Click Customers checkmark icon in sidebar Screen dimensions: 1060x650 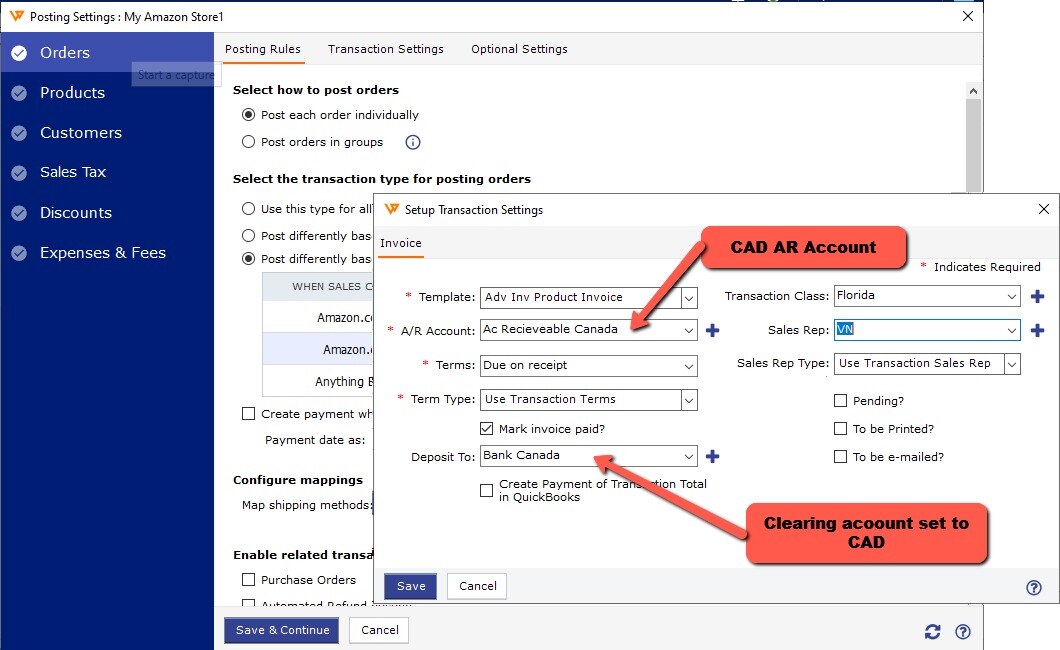19,133
